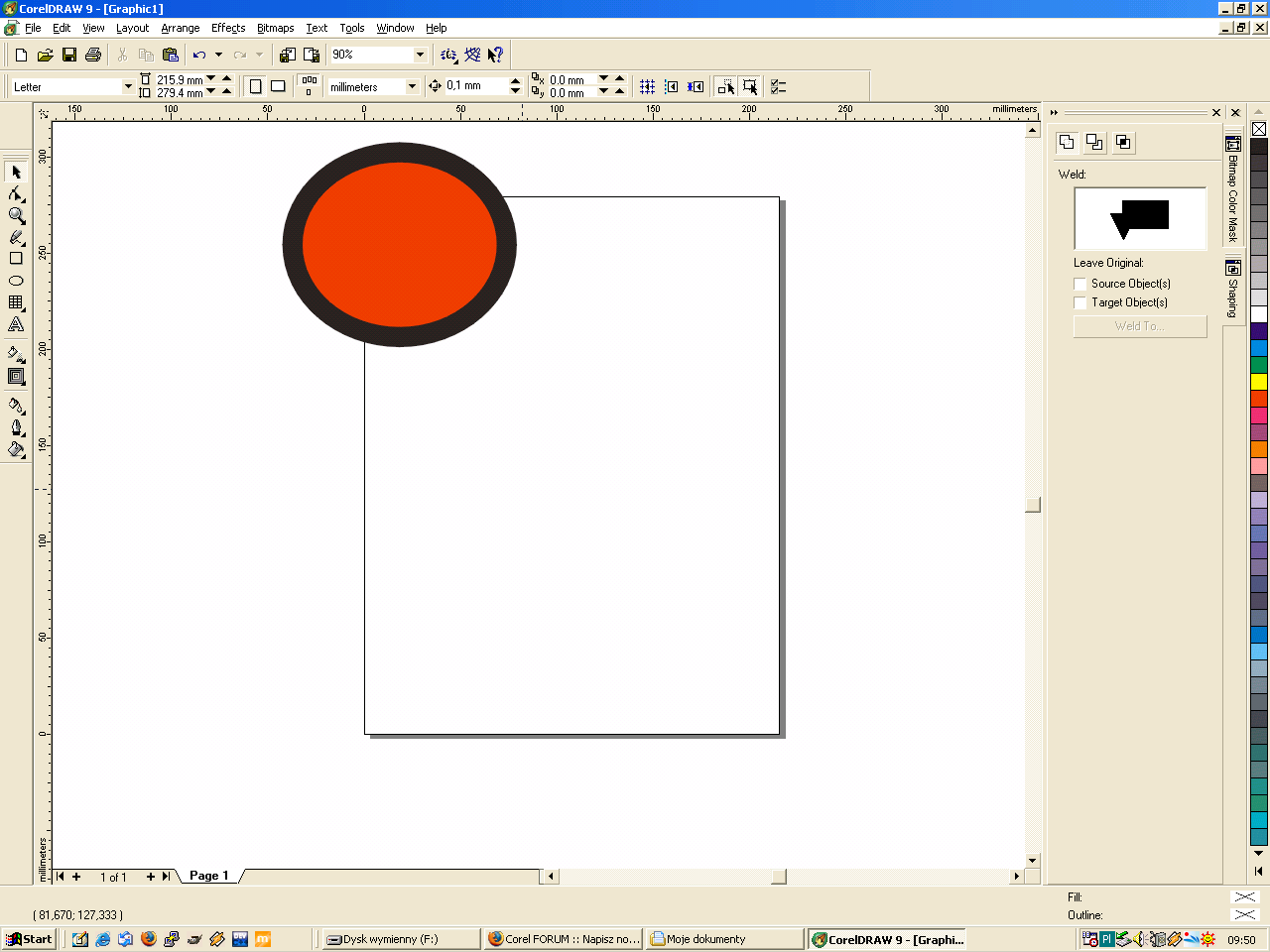The height and width of the screenshot is (952, 1270).
Task: Select the Ellipse tool
Action: tap(16, 281)
